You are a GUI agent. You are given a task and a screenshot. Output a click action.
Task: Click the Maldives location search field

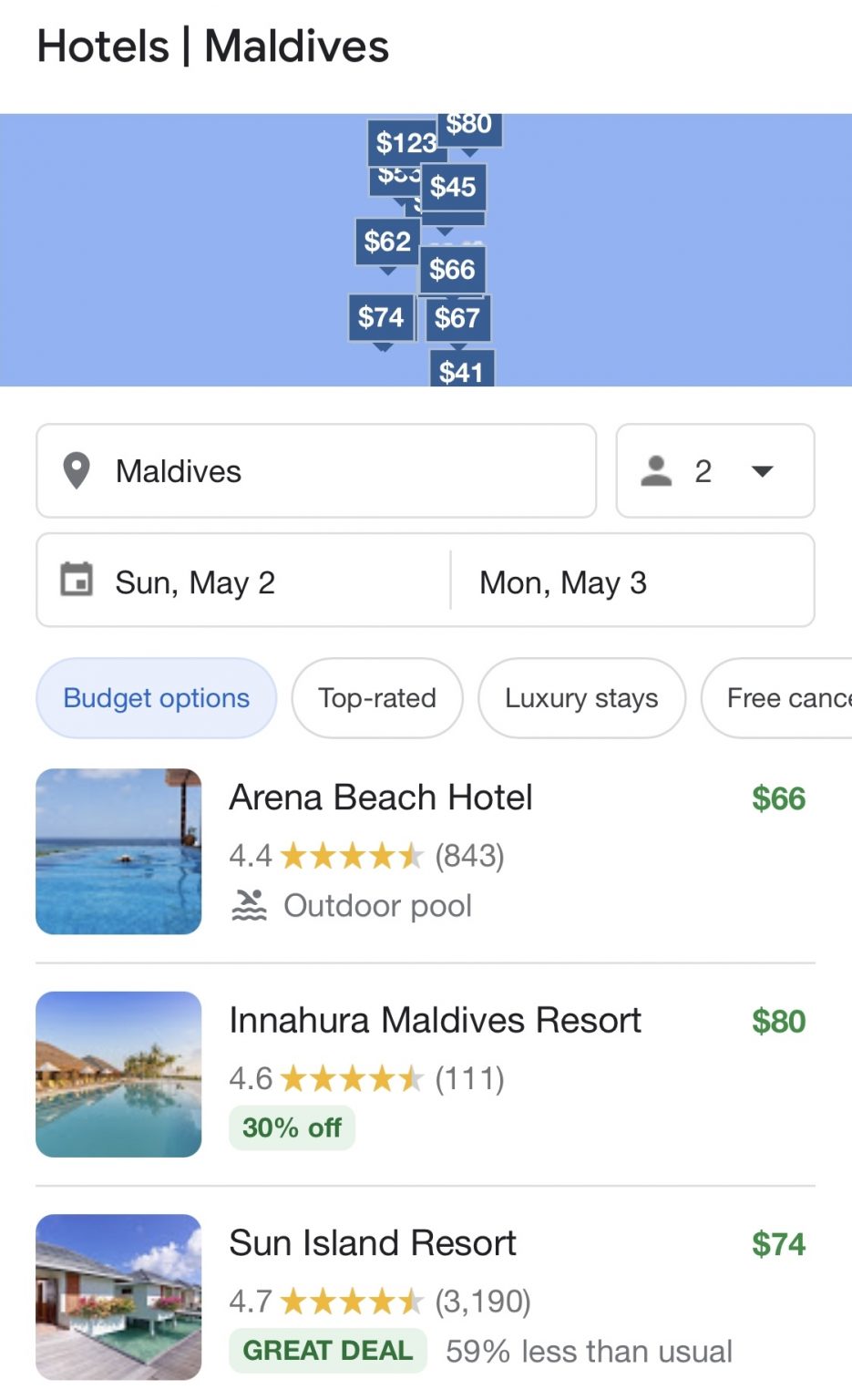coord(316,471)
